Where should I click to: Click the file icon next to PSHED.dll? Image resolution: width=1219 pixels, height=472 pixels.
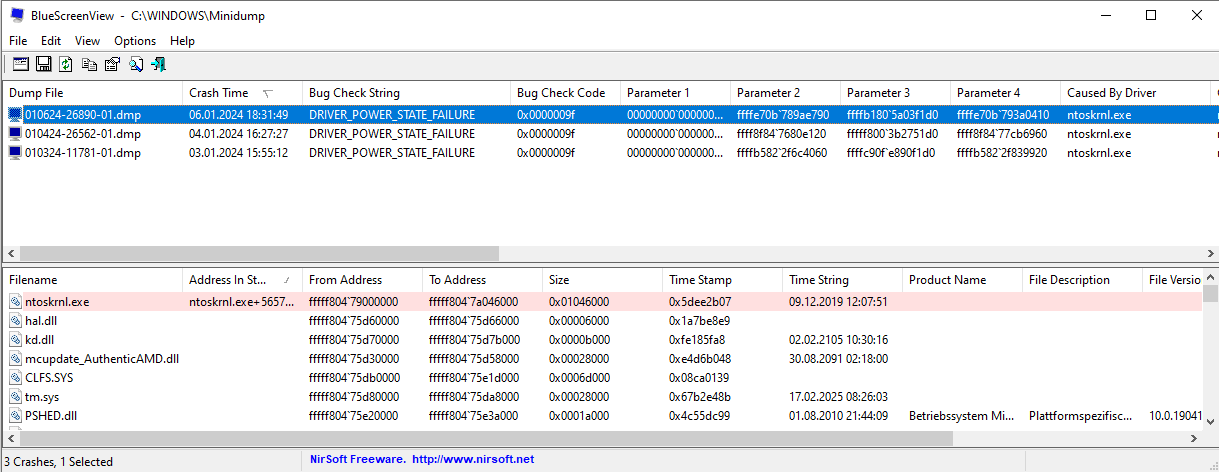click(x=15, y=416)
